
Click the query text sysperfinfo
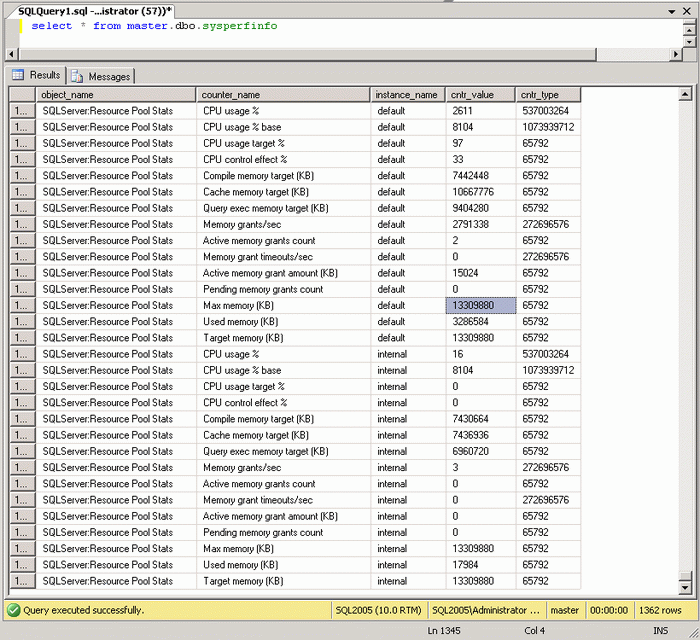240,26
